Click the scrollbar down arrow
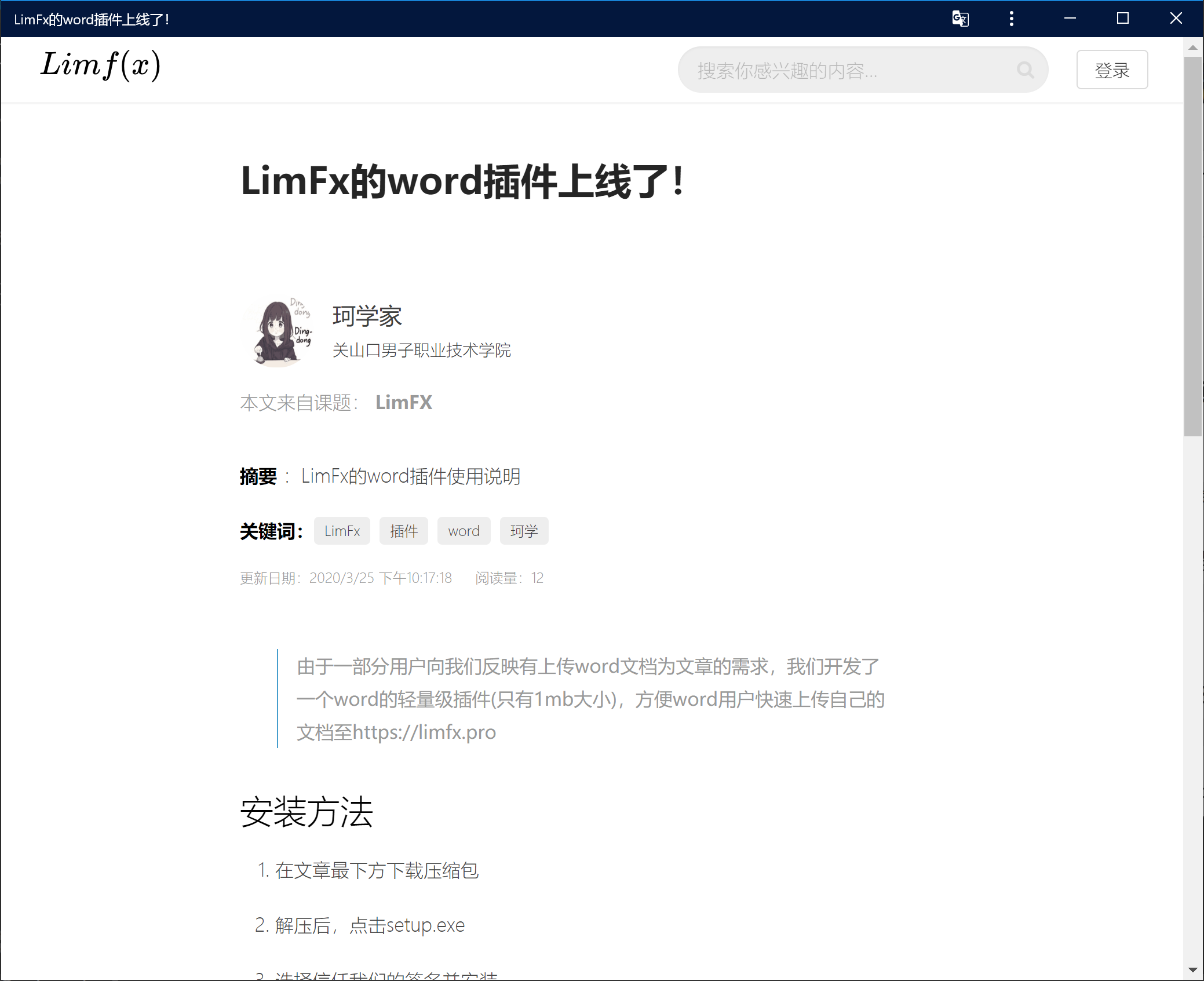Image resolution: width=1204 pixels, height=981 pixels. click(x=1192, y=969)
